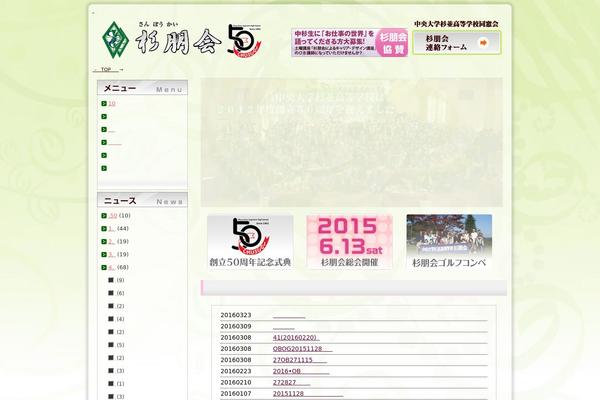Open the 創立50周年記念式典 thumbnail
Image resolution: width=600 pixels, height=400 pixels.
pos(250,242)
